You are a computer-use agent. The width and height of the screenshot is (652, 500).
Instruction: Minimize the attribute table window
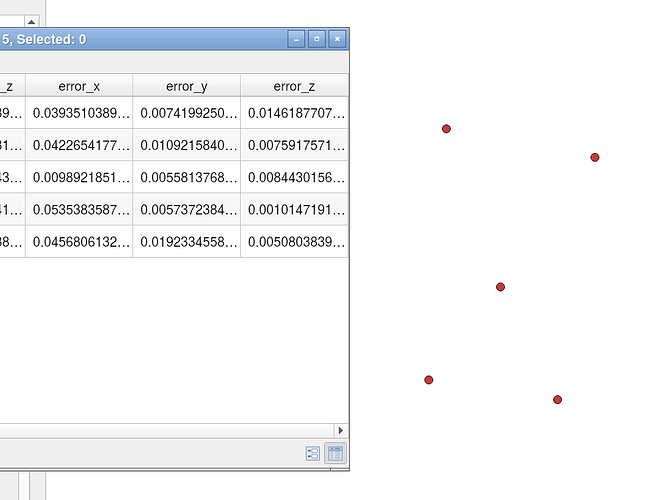pos(296,39)
